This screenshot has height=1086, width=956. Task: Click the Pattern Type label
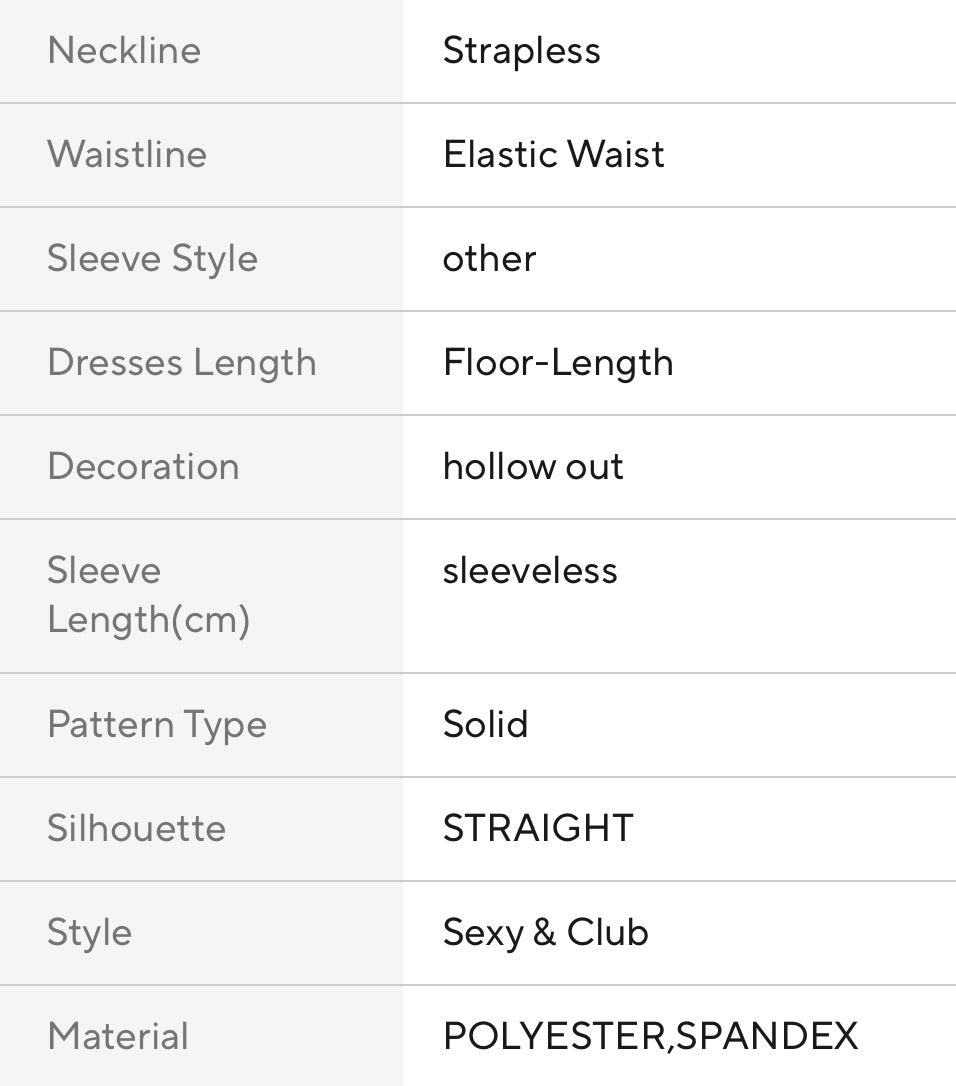click(157, 724)
